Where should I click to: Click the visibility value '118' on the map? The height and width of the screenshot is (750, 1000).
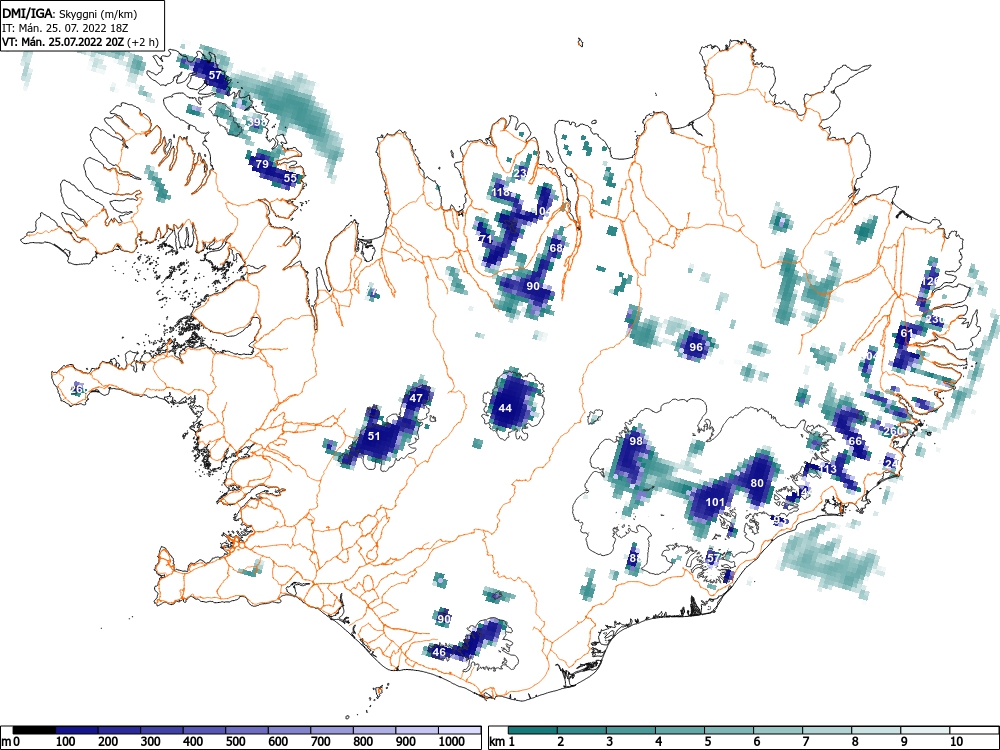(x=501, y=192)
